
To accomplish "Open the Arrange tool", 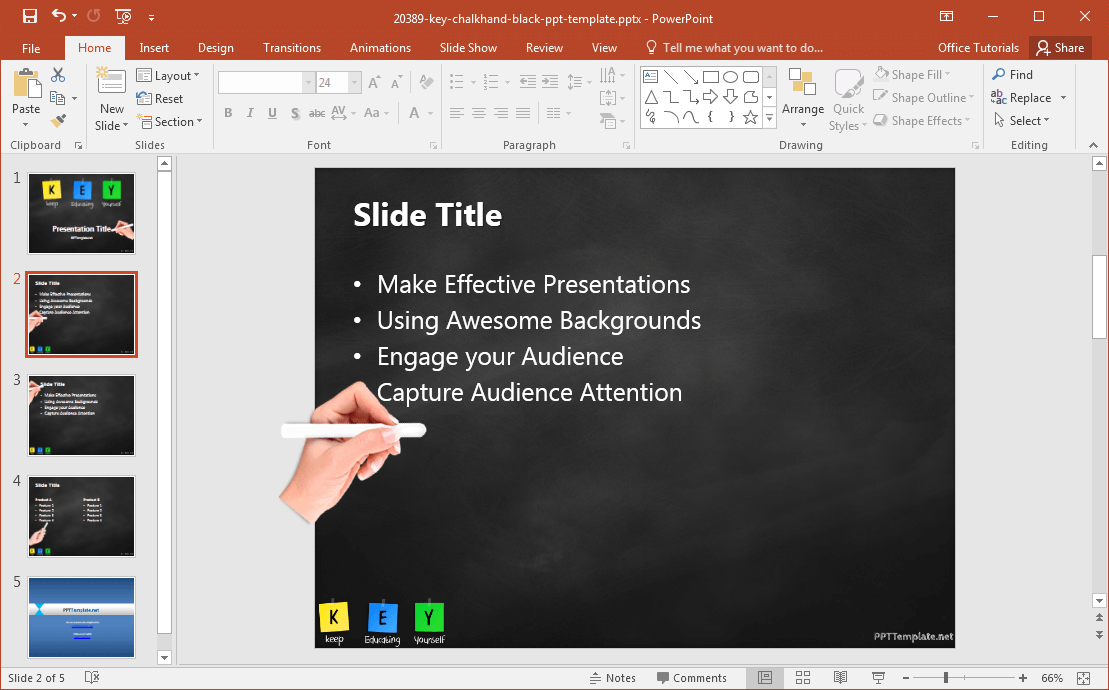I will [803, 97].
